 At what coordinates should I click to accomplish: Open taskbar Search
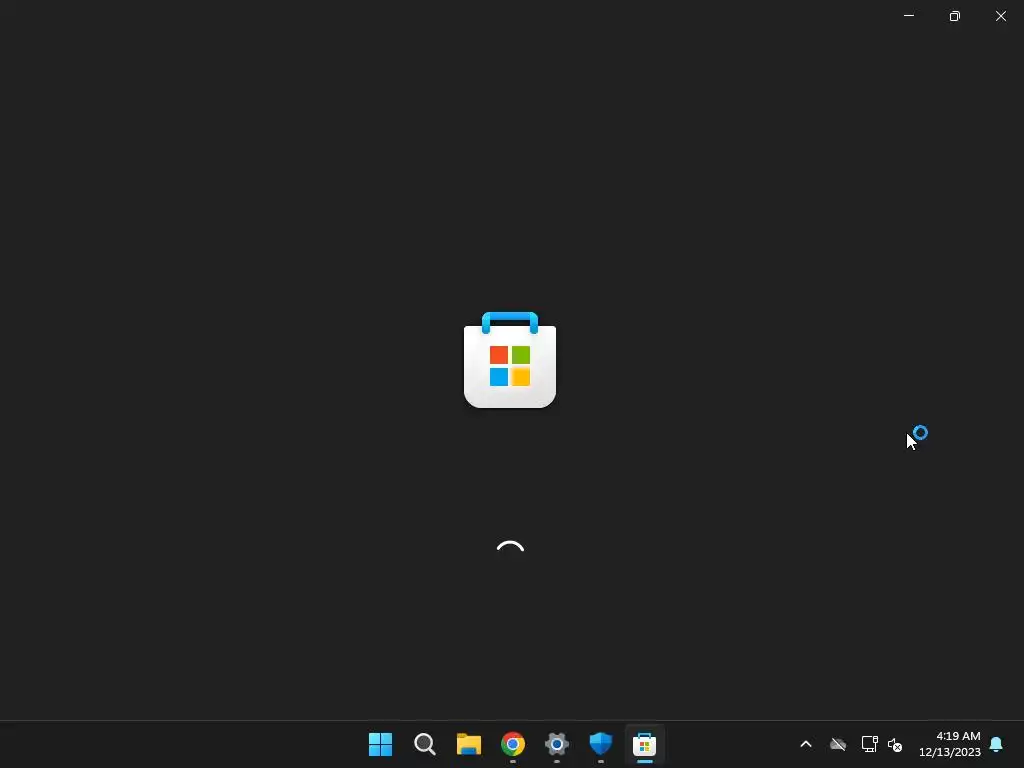pyautogui.click(x=424, y=744)
